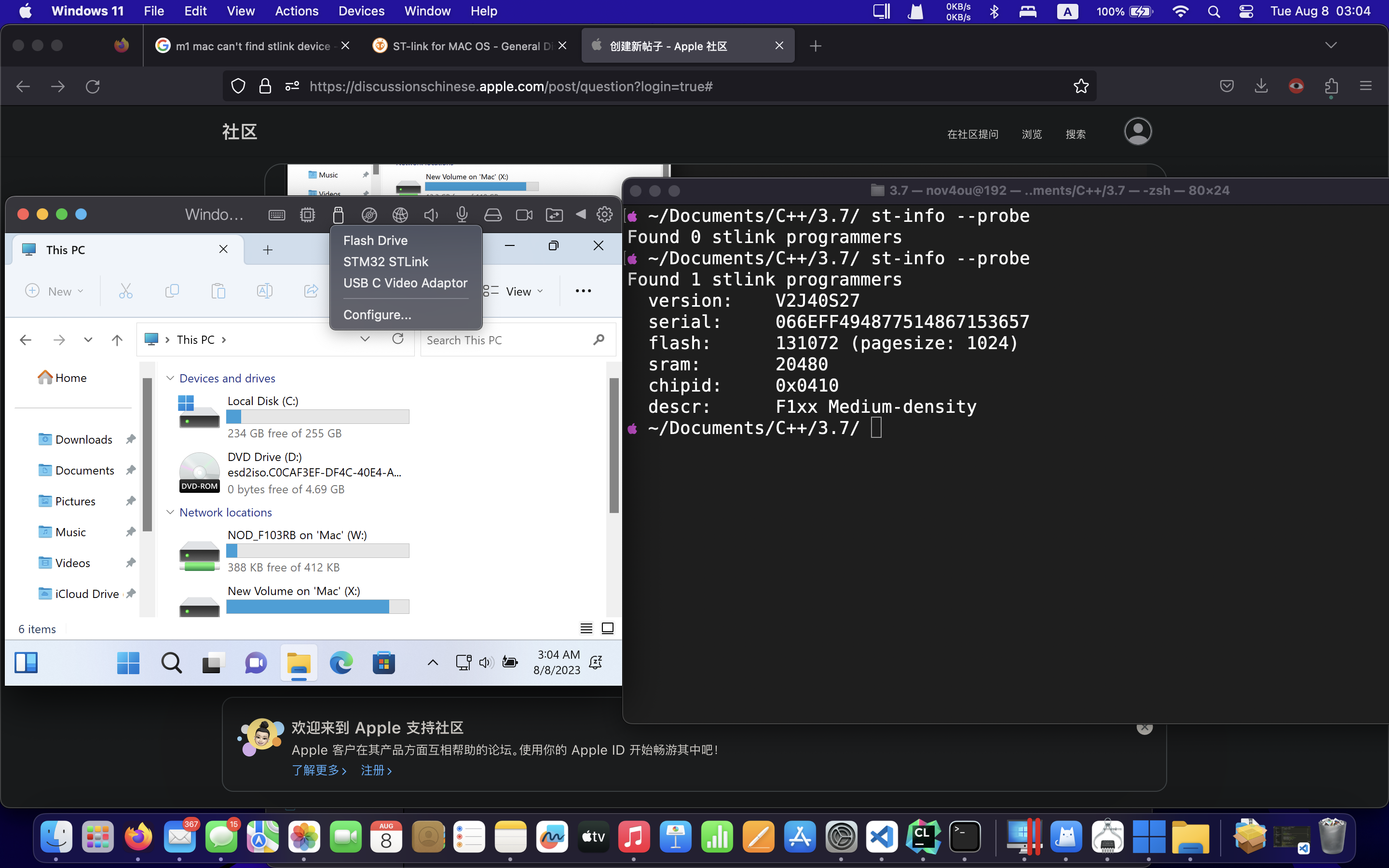The height and width of the screenshot is (868, 1389).
Task: Collapse the Devices and drives group
Action: (170, 379)
